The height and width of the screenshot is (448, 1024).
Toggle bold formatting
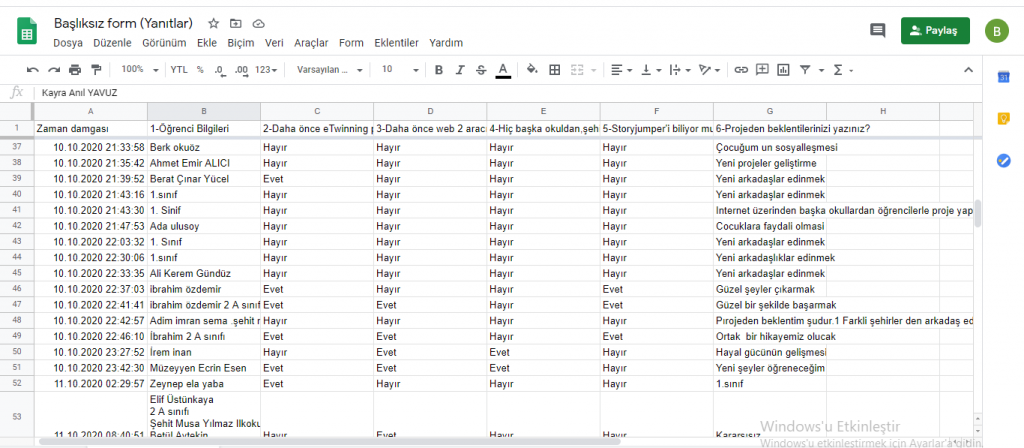coord(438,70)
